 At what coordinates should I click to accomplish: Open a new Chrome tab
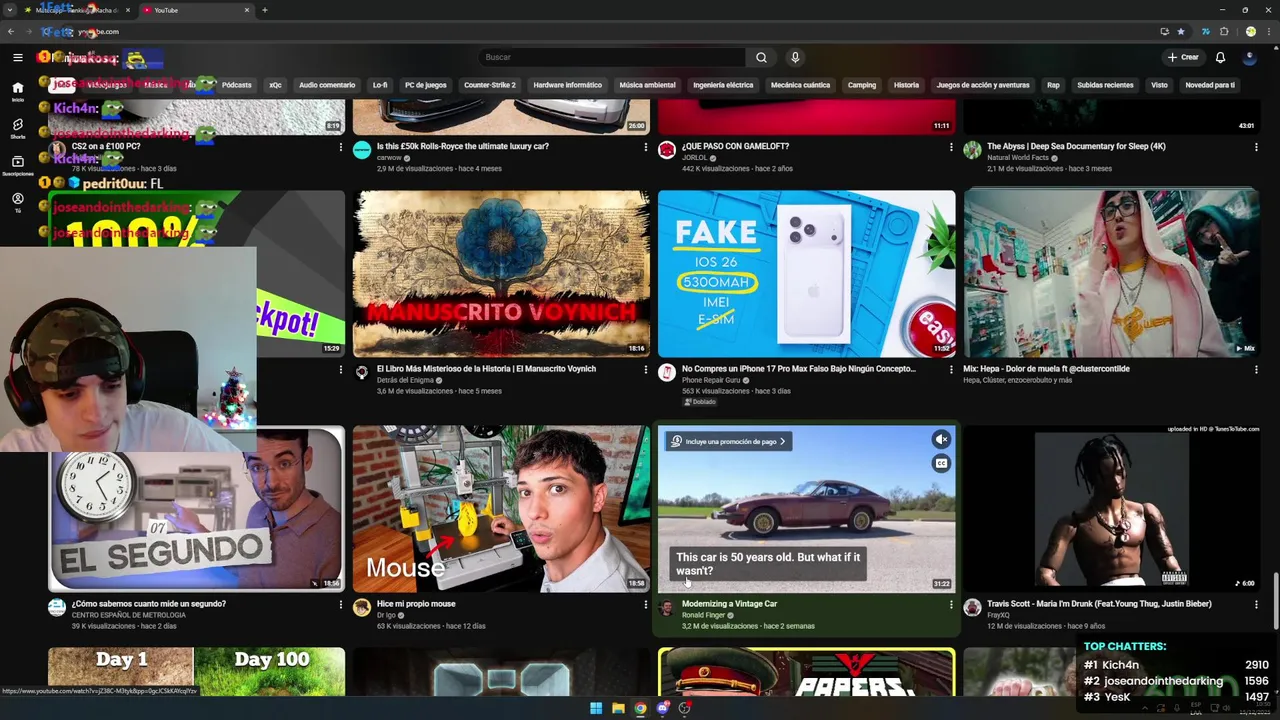click(265, 10)
